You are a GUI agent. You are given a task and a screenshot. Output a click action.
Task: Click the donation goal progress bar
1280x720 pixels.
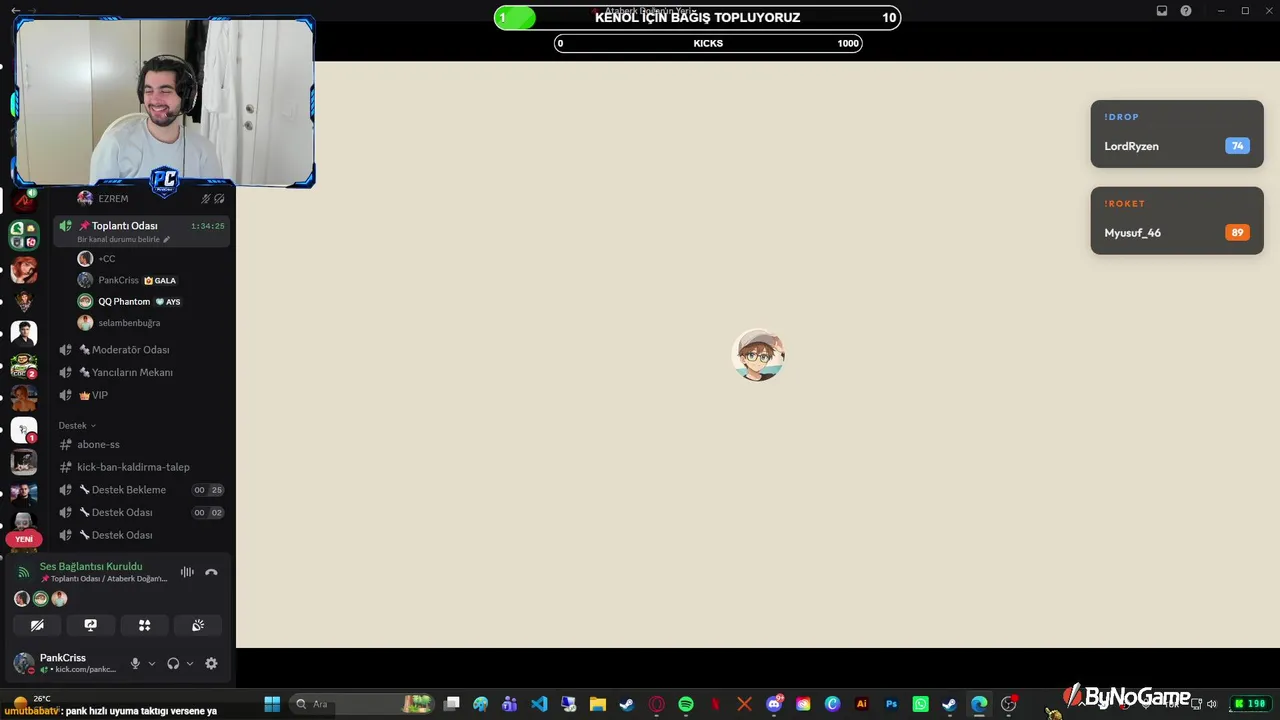[x=697, y=17]
